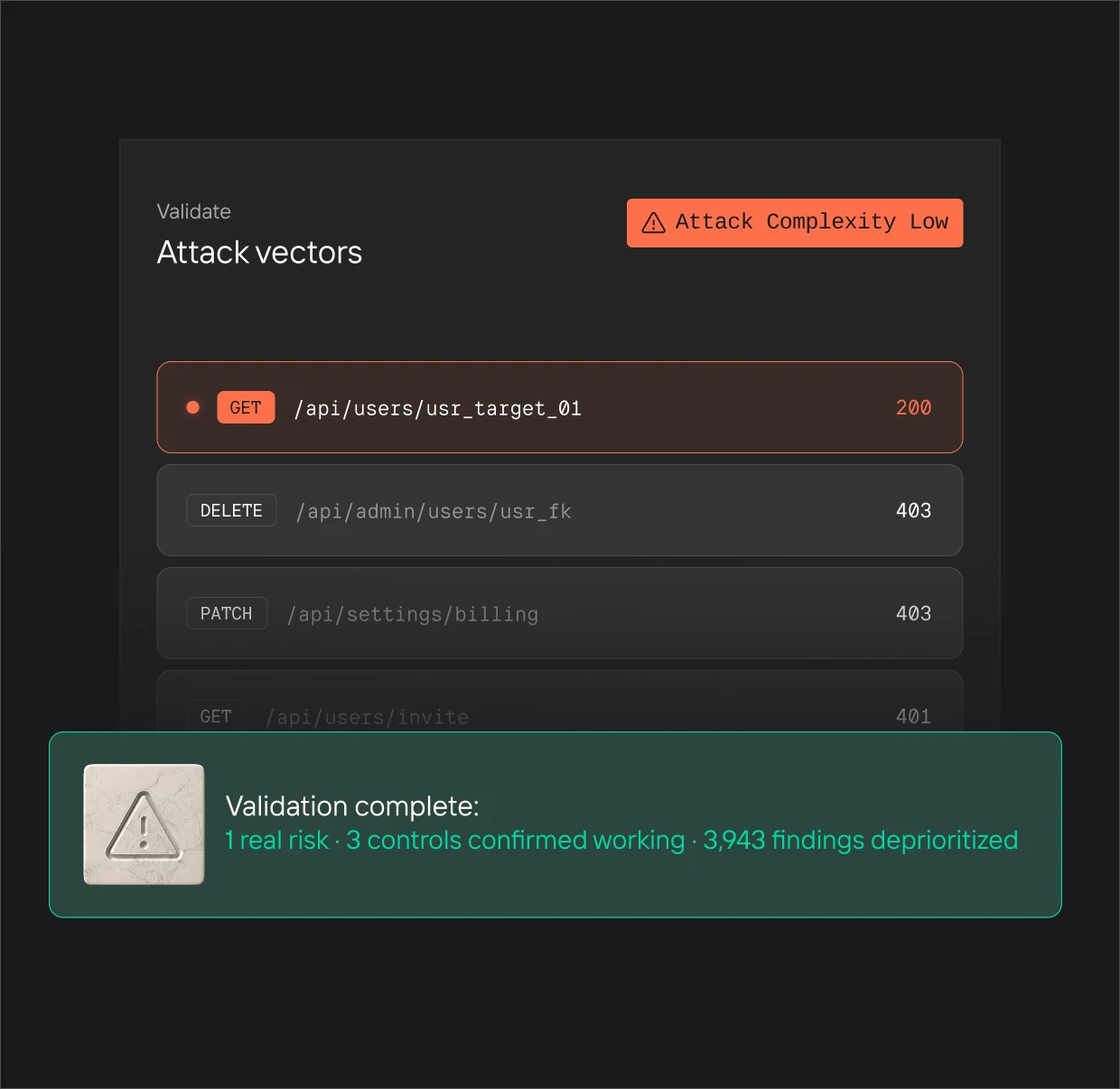Image resolution: width=1120 pixels, height=1089 pixels.
Task: Click the '1 real risk' summary text
Action: pos(276,840)
